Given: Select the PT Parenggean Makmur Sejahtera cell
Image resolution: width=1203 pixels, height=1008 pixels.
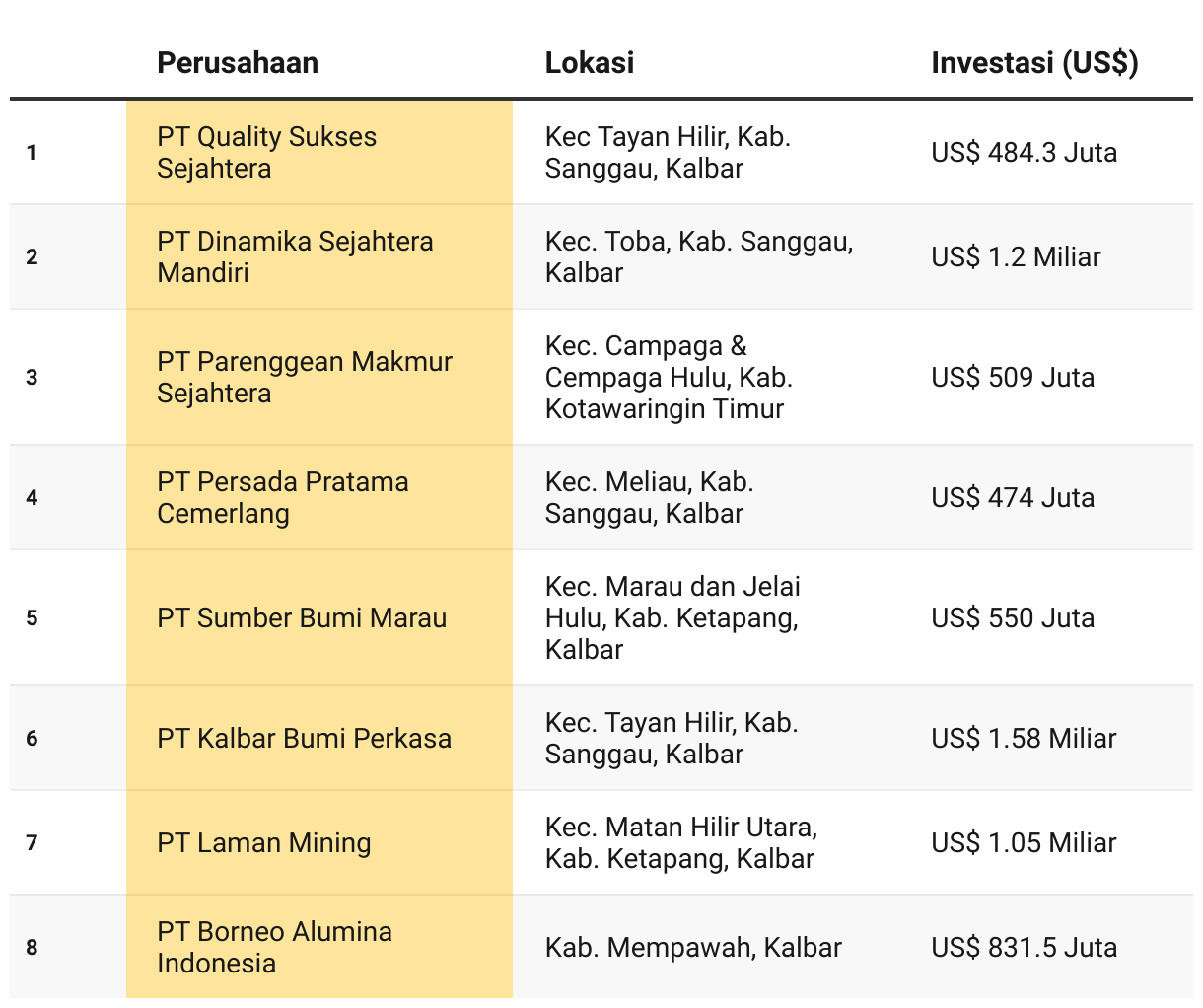Looking at the screenshot, I should coord(319,377).
